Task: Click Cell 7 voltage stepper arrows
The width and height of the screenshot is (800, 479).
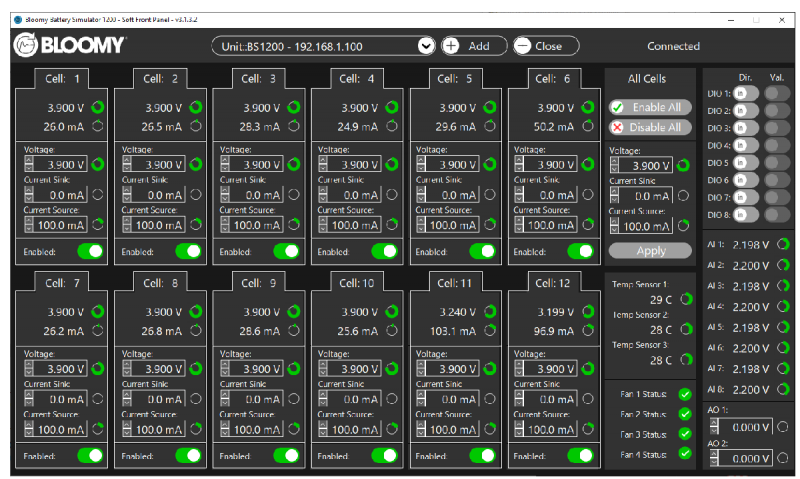Action: point(29,368)
